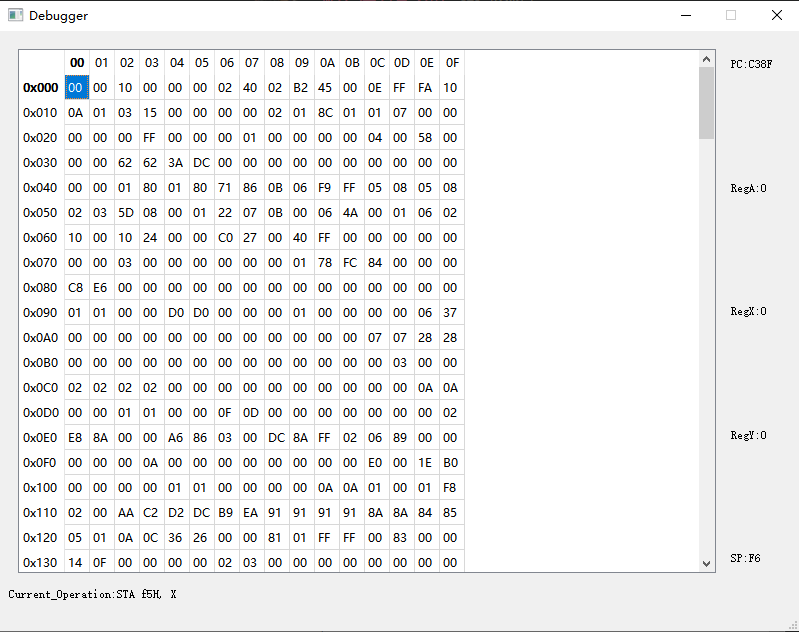
Task: Select row header 0x010
Action: click(x=42, y=113)
